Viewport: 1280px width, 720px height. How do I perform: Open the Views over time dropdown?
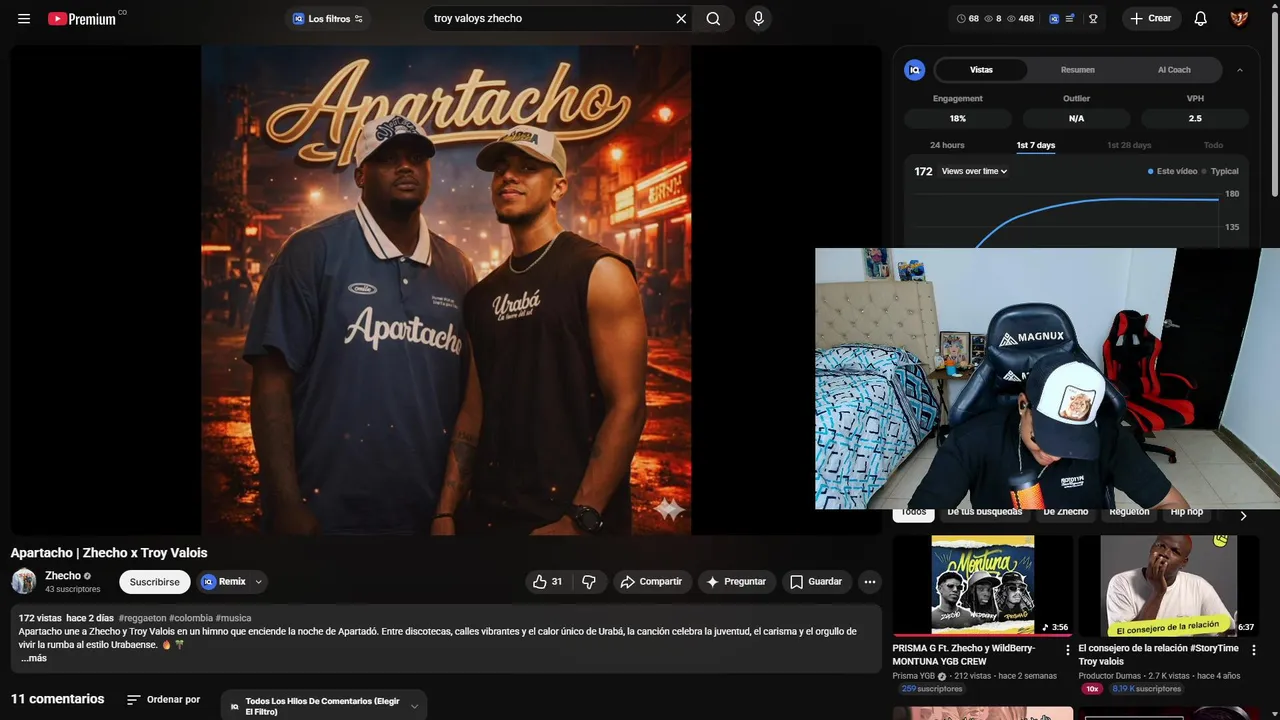974,171
